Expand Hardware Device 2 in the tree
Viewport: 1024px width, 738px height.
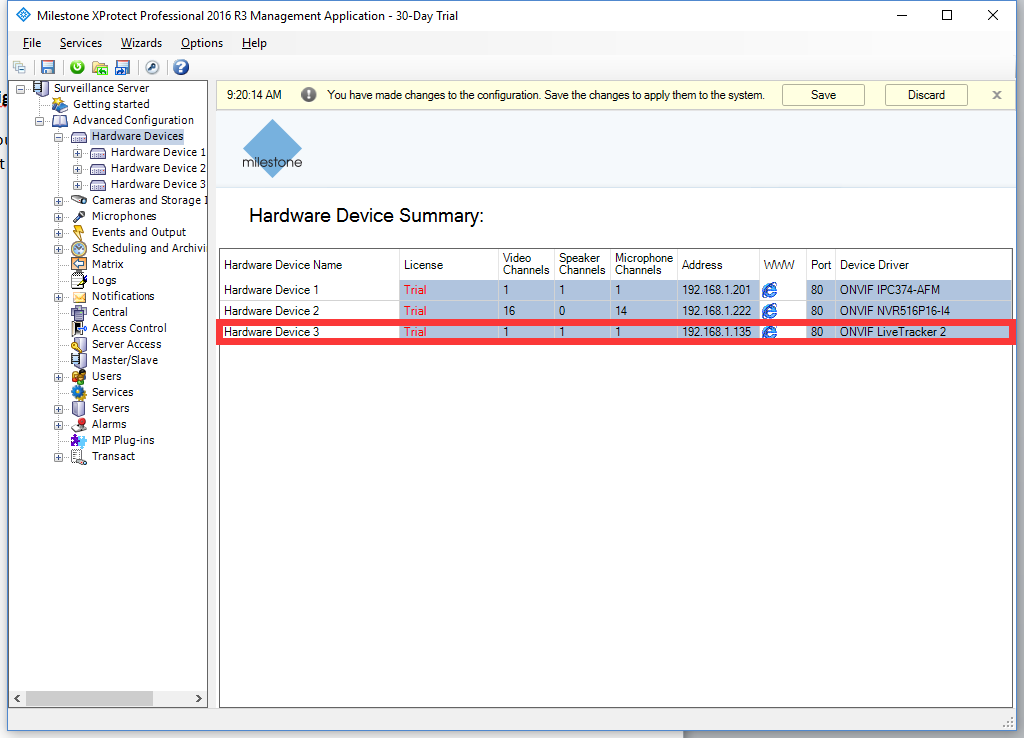(78, 169)
